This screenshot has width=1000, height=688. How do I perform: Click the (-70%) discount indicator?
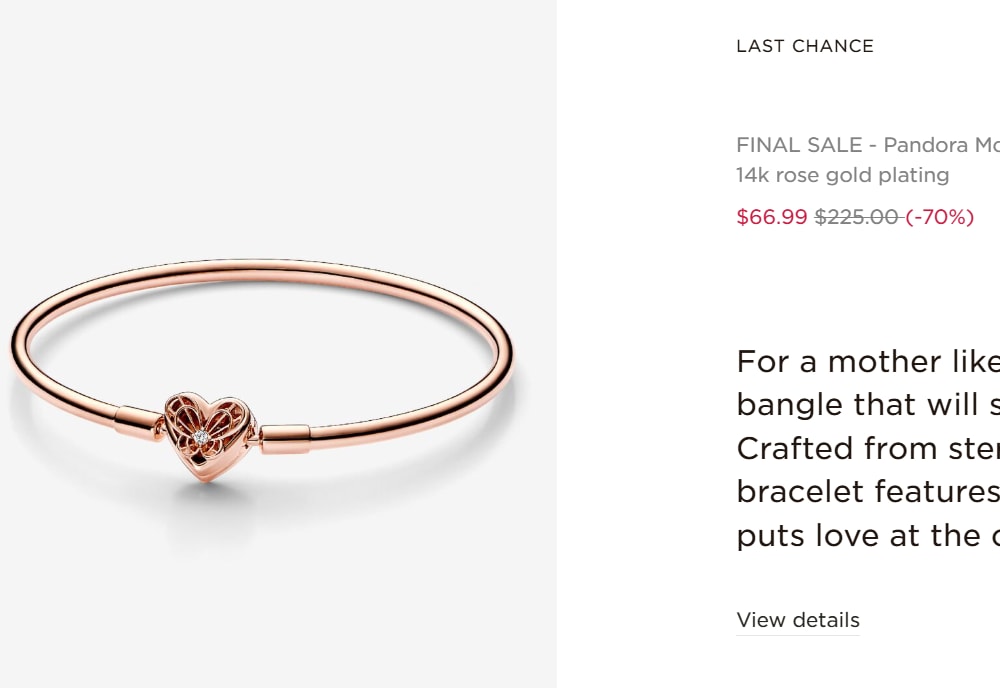point(939,217)
